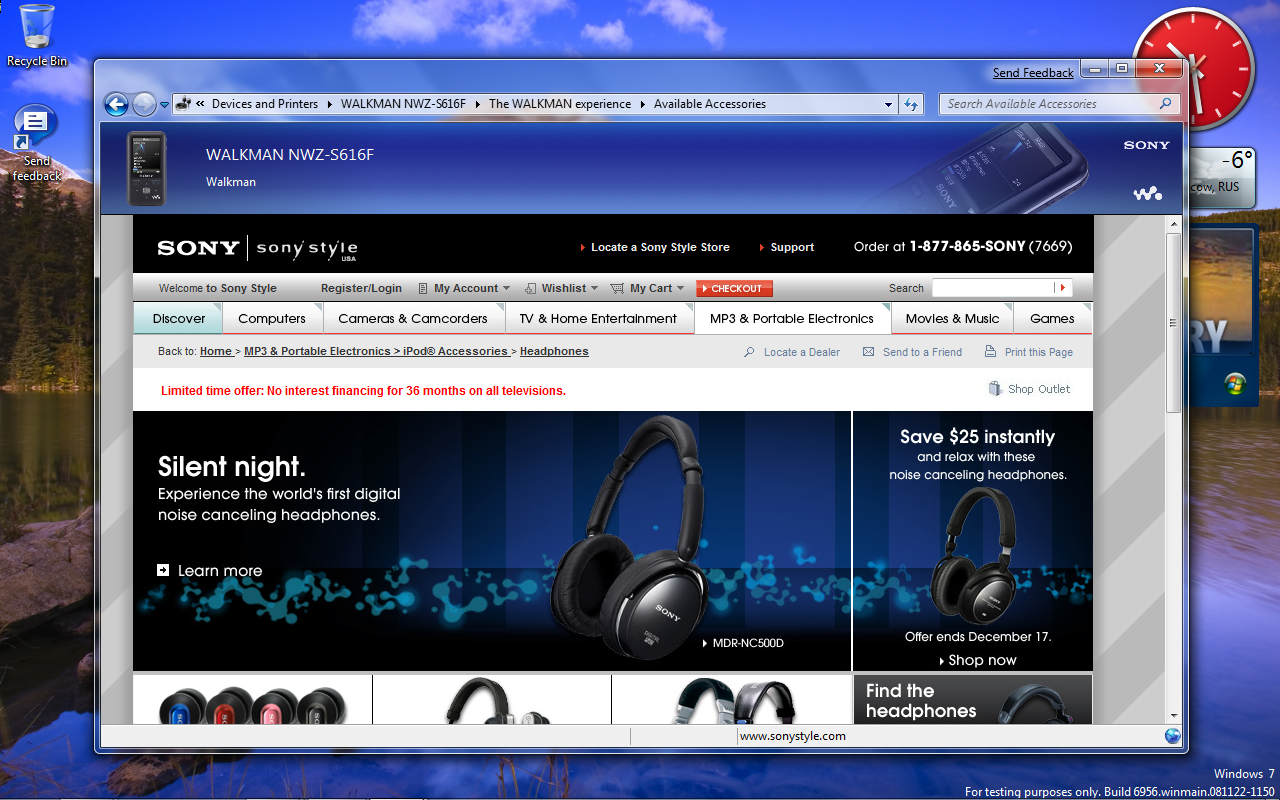
Task: Click the red CHECKOUT button
Action: tap(735, 288)
